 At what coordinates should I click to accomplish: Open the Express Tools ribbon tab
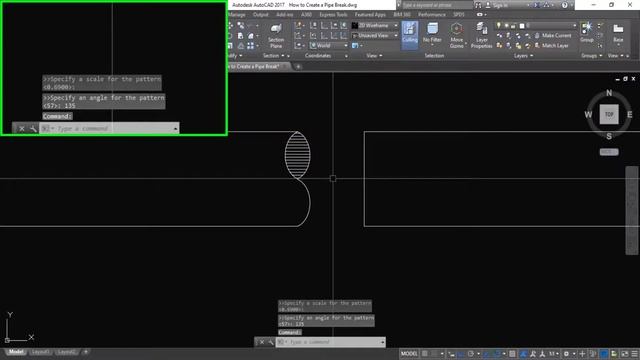point(333,15)
